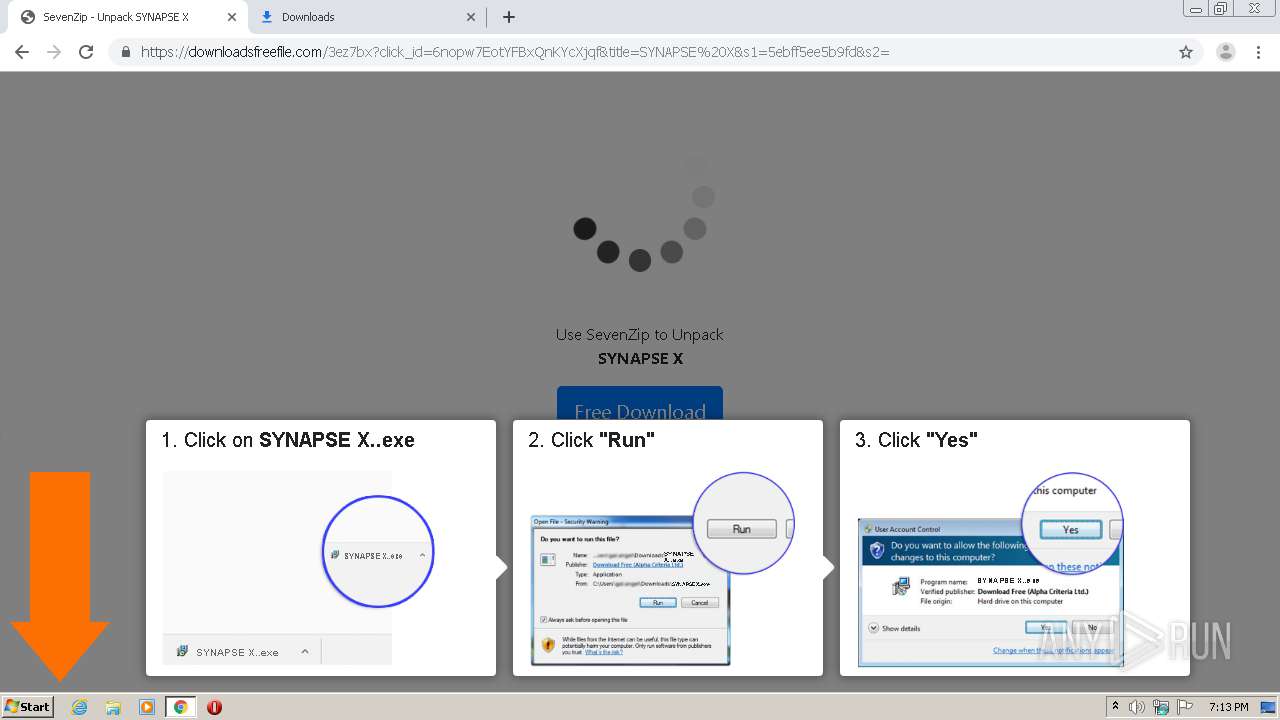Image resolution: width=1280 pixels, height=720 pixels.
Task: Restore down the Chrome window
Action: [1221, 8]
